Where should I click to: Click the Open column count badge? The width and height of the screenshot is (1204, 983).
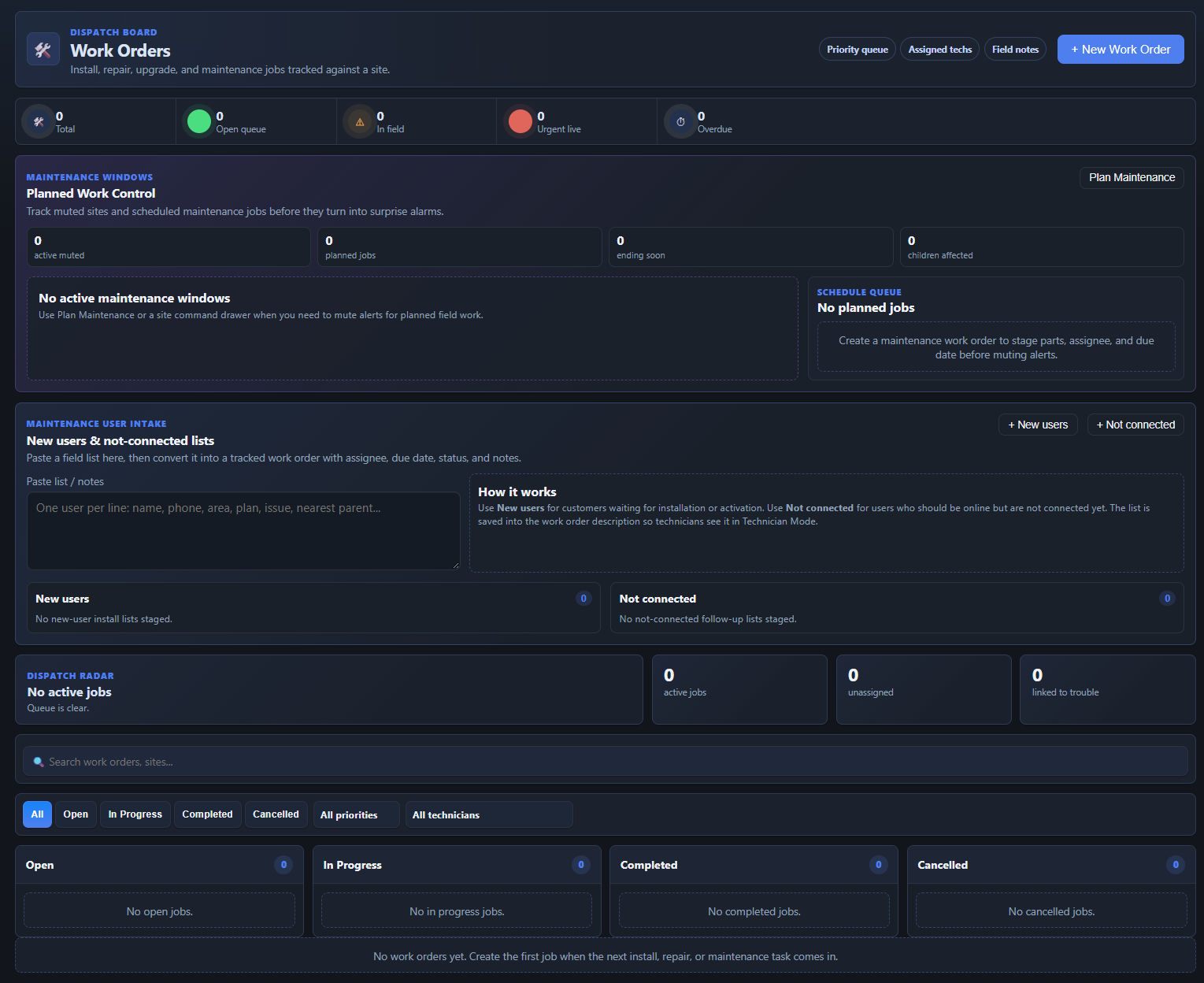coord(283,865)
